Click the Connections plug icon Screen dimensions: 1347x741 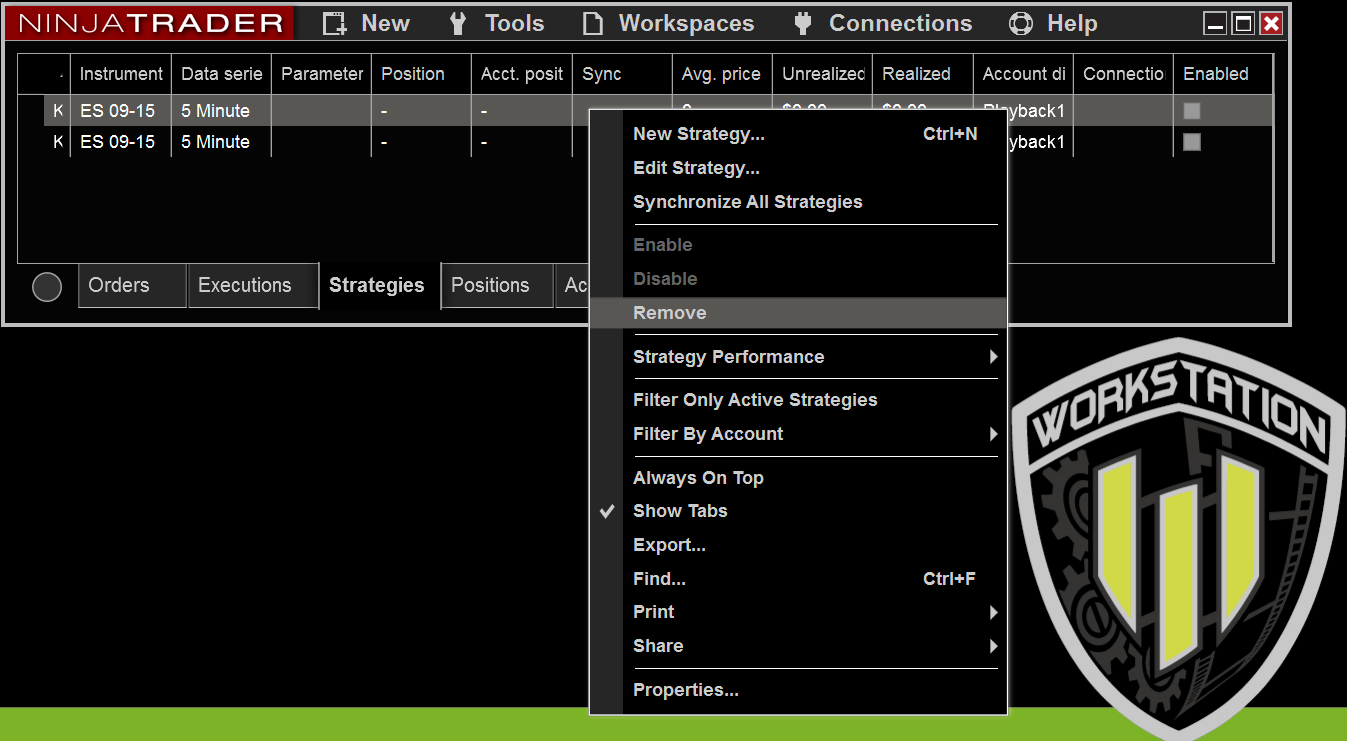click(x=802, y=24)
